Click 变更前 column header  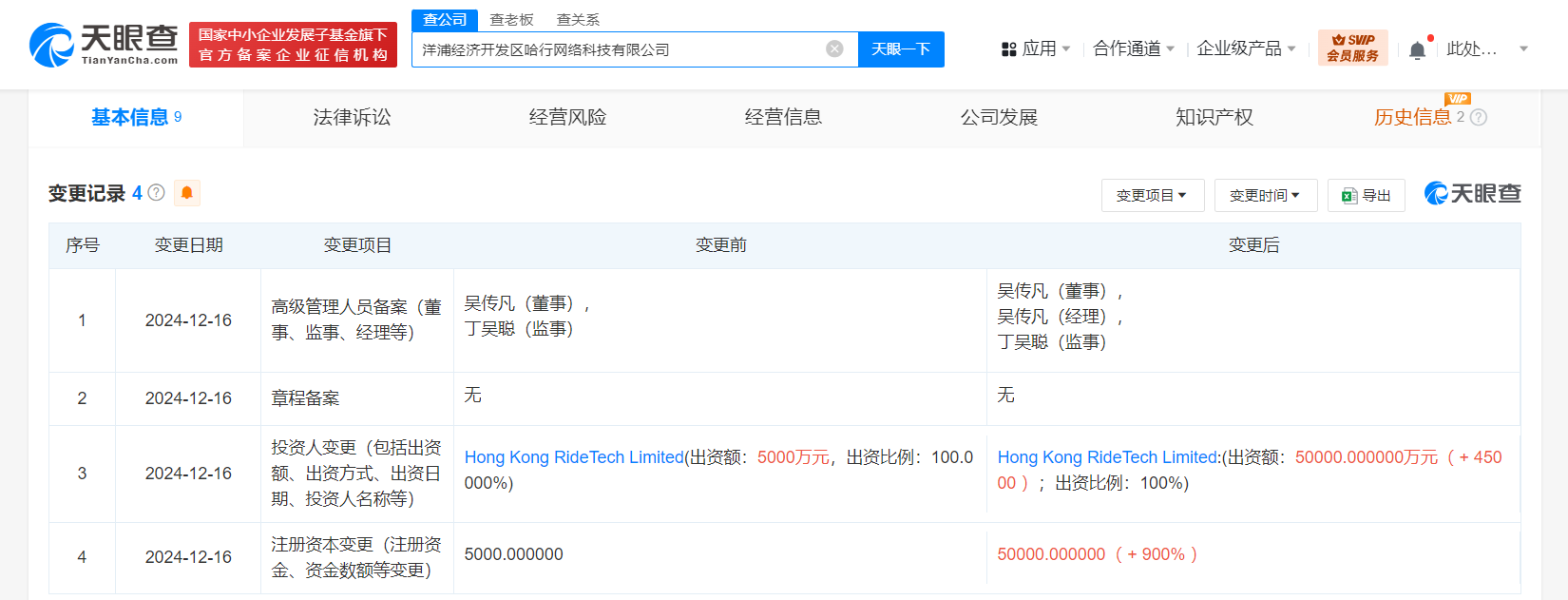[720, 245]
